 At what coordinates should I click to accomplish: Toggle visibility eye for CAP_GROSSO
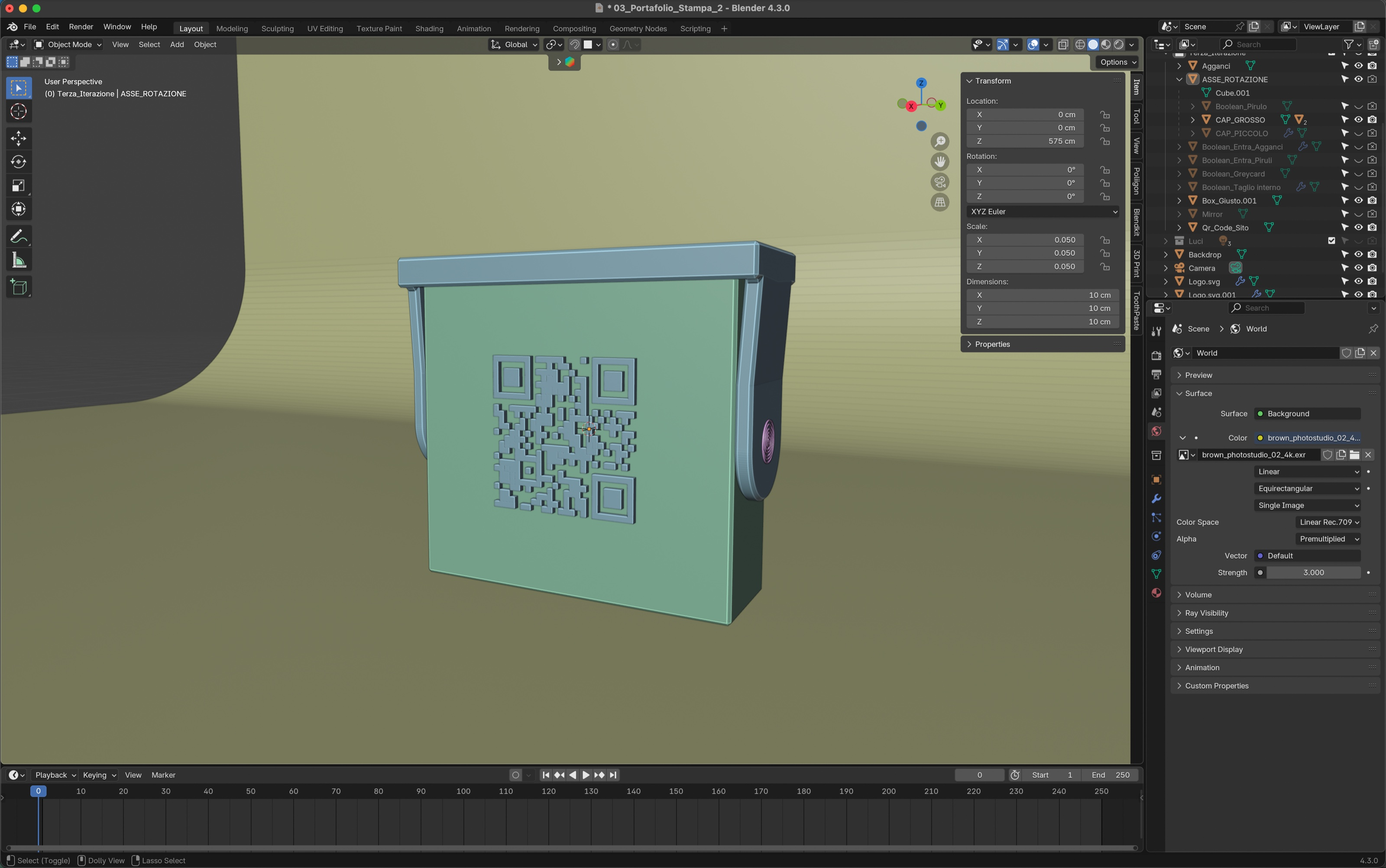(1358, 119)
